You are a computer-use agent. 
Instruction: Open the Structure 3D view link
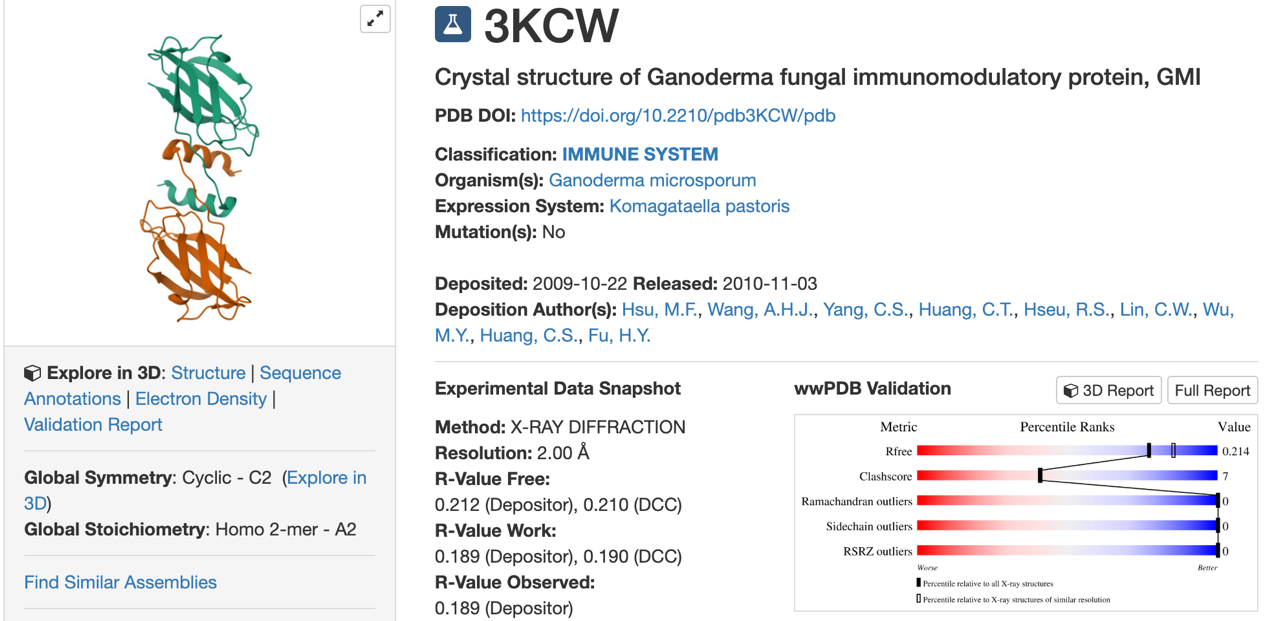(208, 373)
